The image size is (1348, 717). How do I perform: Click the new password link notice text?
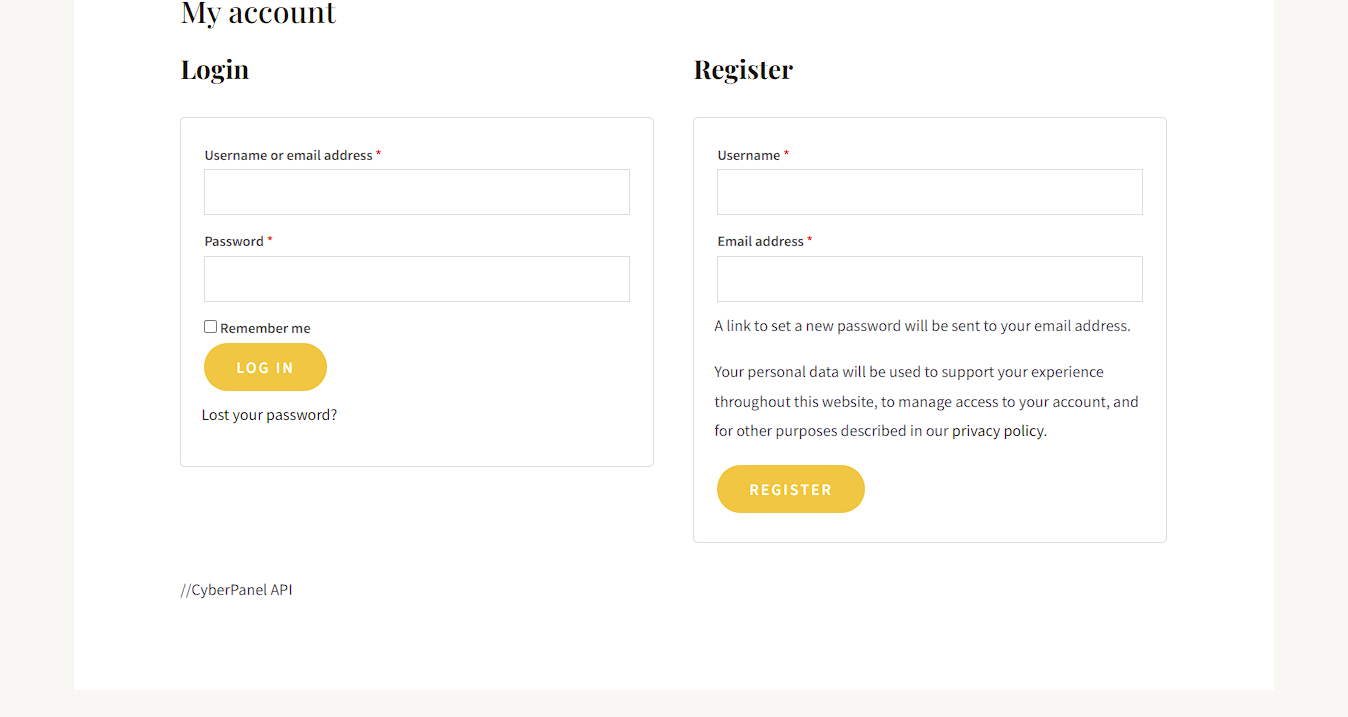click(x=922, y=326)
